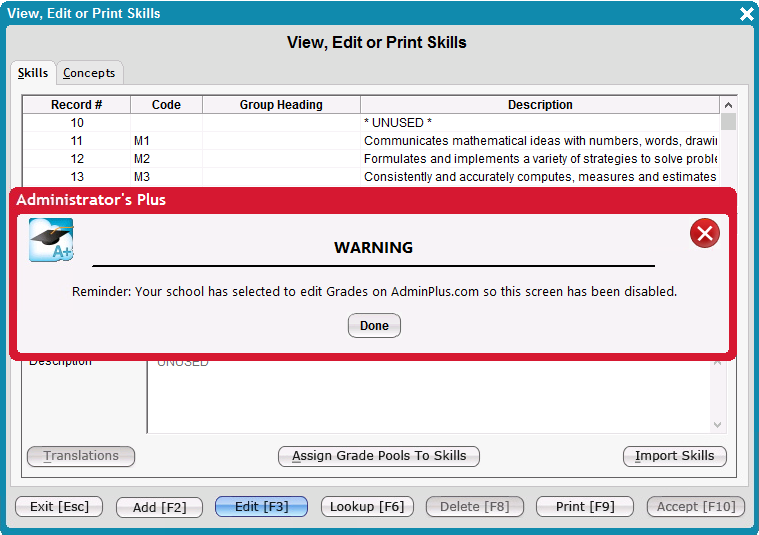Open Lookup [F6]
The height and width of the screenshot is (535, 759).
(x=367, y=507)
